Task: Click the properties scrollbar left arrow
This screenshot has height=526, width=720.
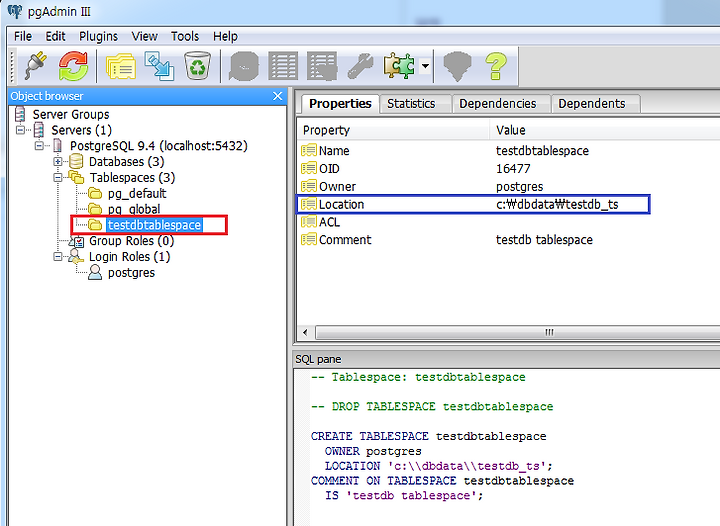Action: click(305, 332)
